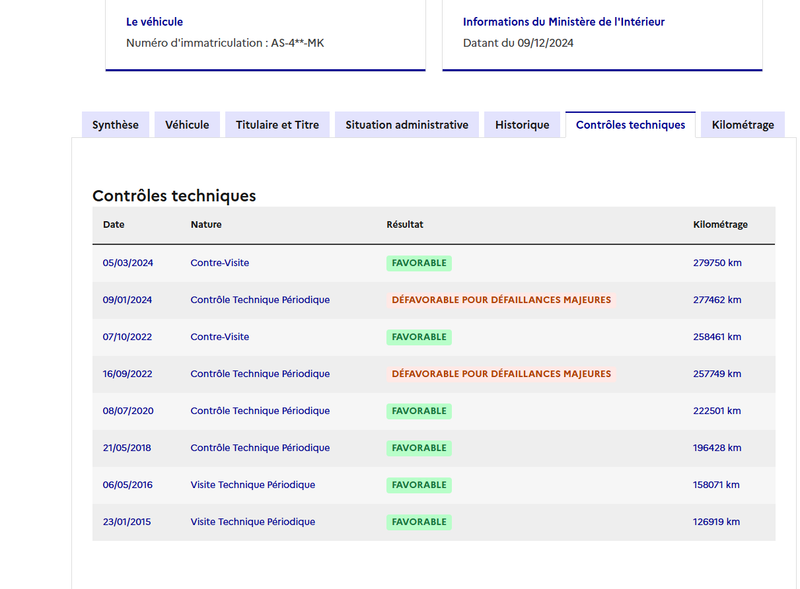Select the Situation administrative tab
Screen dimensions: 800x589
[407, 125]
